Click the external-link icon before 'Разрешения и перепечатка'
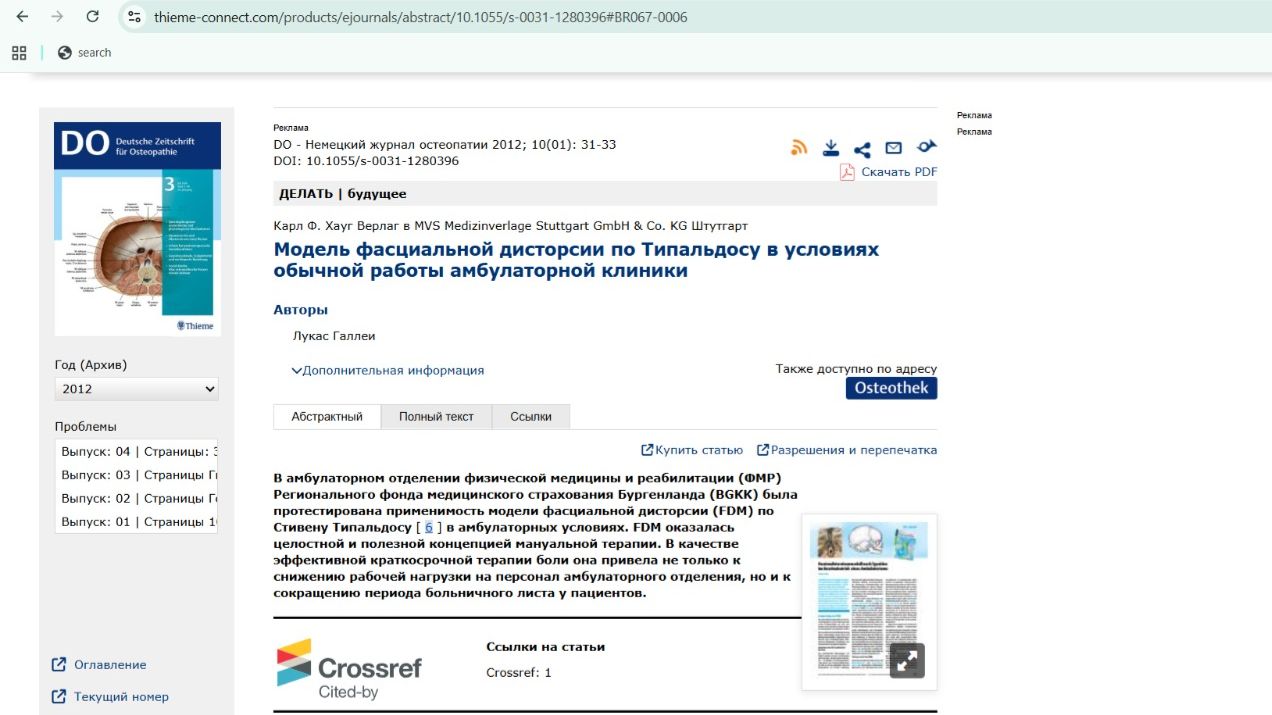 click(763, 450)
